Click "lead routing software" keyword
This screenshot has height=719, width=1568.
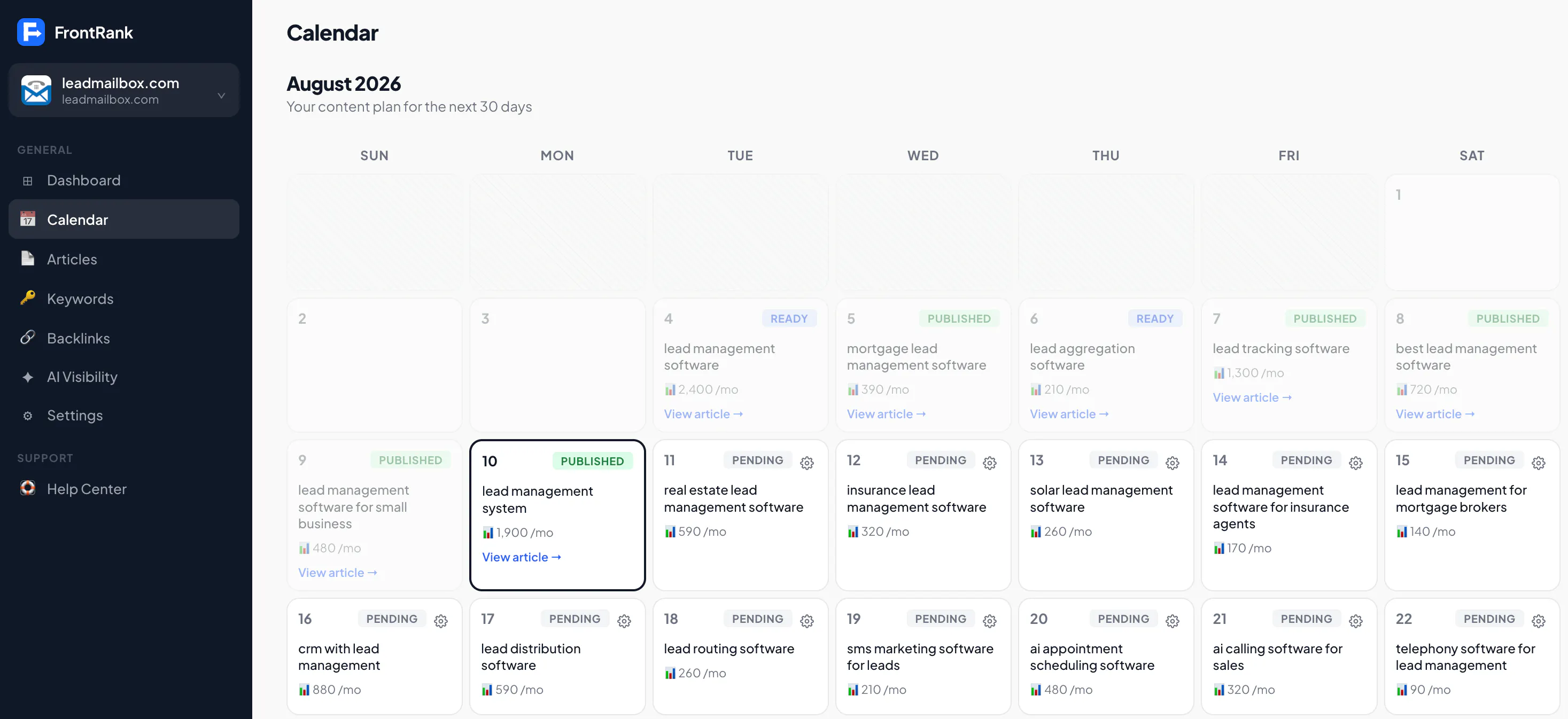click(x=728, y=649)
